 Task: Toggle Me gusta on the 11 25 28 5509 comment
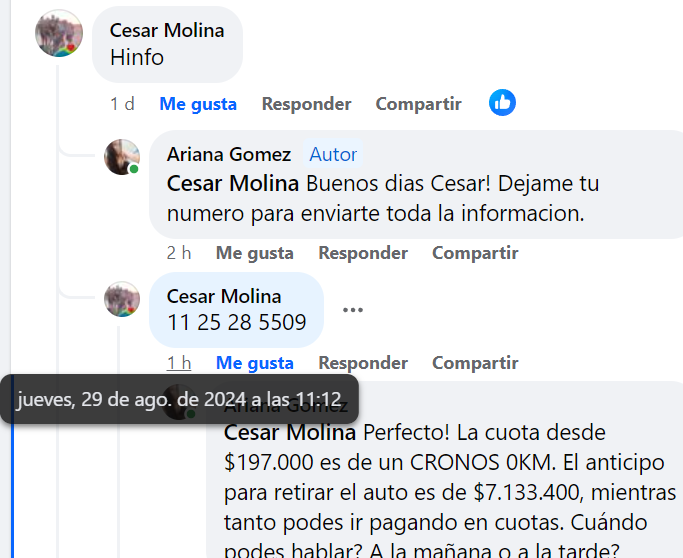click(x=255, y=363)
